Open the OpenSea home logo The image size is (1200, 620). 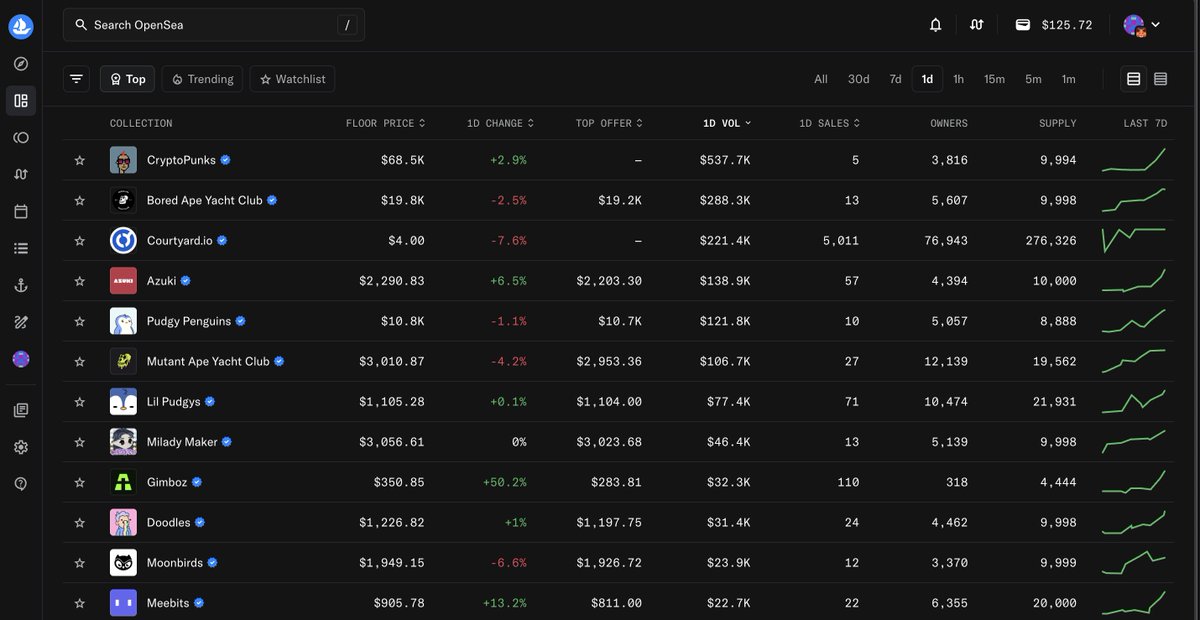pyautogui.click(x=21, y=26)
